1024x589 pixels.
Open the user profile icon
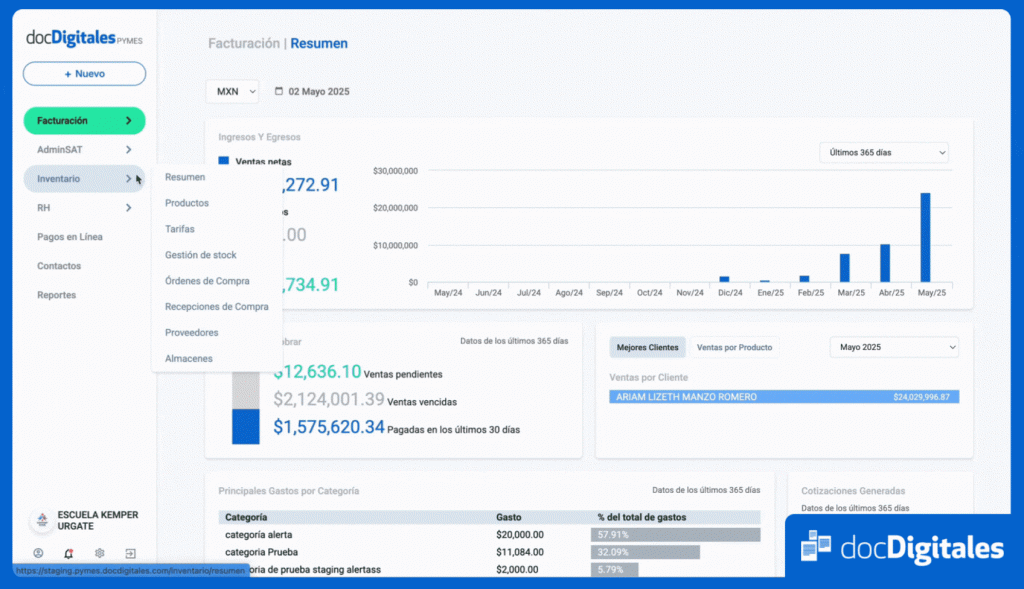click(x=39, y=553)
